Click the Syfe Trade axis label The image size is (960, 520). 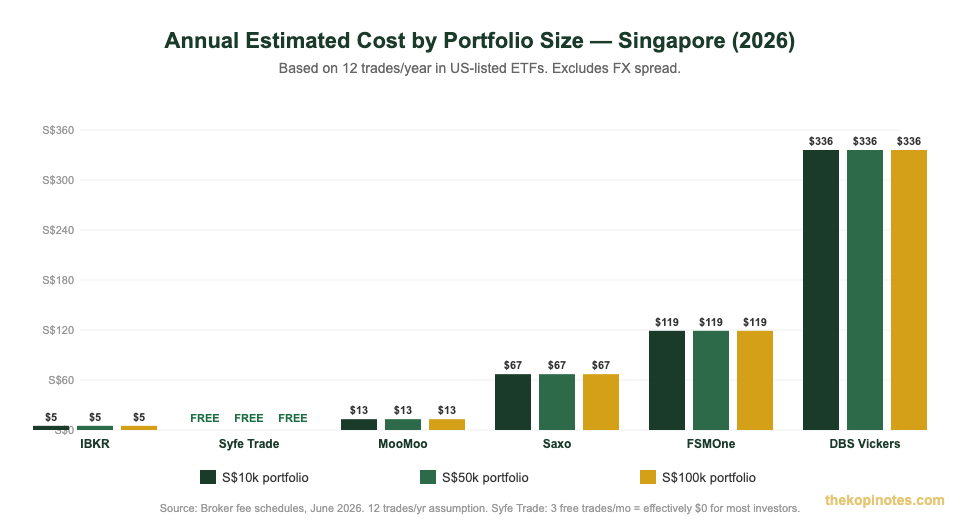[249, 444]
